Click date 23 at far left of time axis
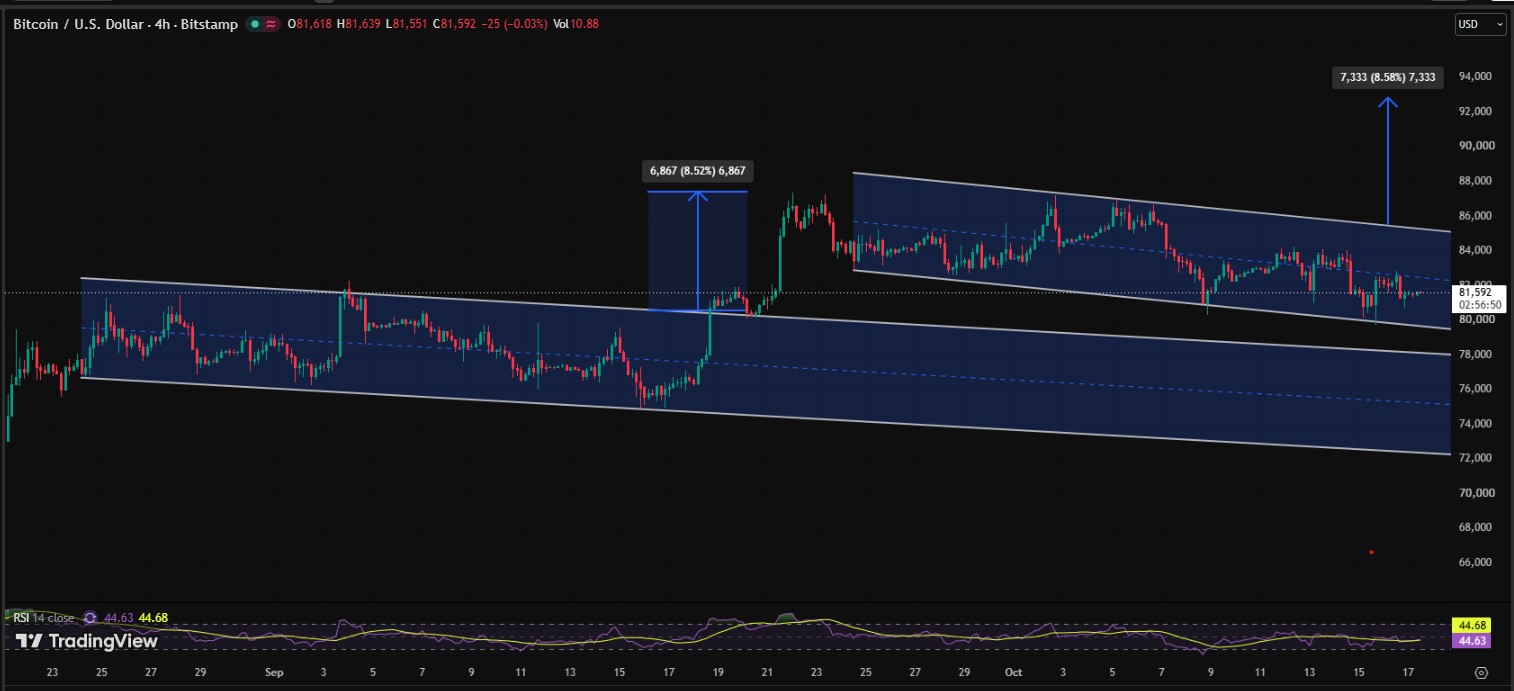This screenshot has width=1514, height=691. pyautogui.click(x=52, y=673)
